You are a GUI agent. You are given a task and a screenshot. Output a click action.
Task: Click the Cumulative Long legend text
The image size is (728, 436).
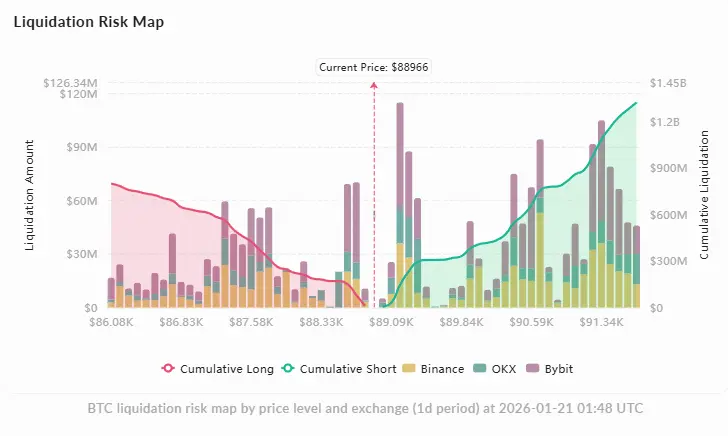point(227,369)
